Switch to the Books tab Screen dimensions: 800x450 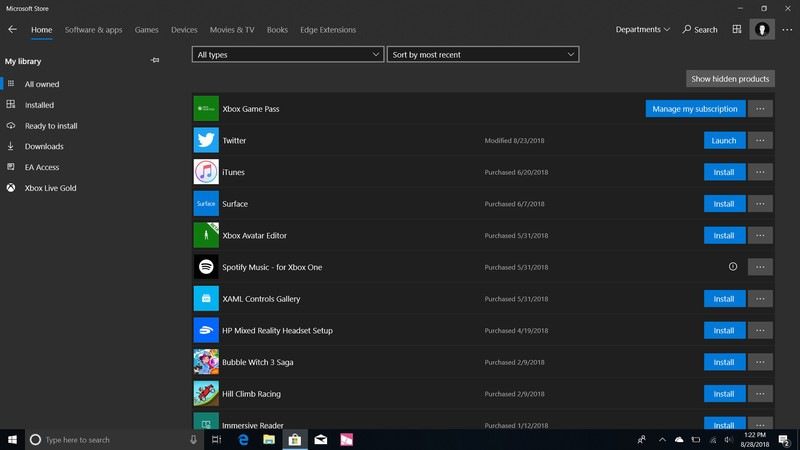[x=277, y=30]
